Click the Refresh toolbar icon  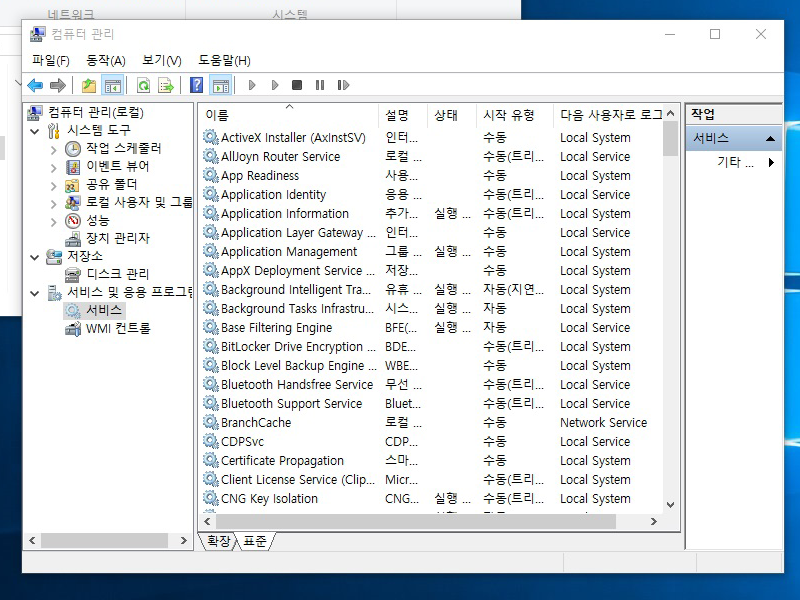[x=143, y=85]
